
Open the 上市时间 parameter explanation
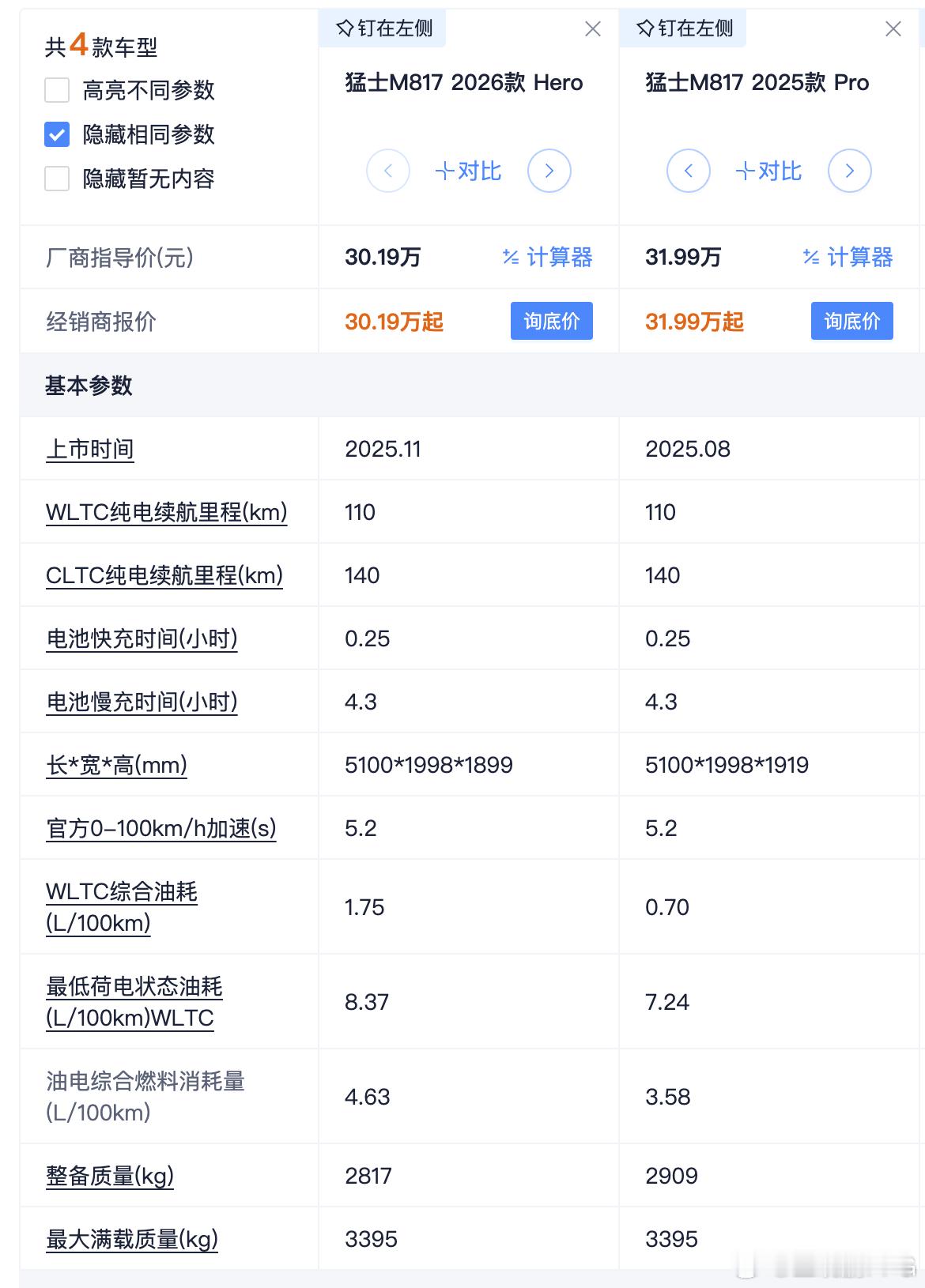pos(90,449)
